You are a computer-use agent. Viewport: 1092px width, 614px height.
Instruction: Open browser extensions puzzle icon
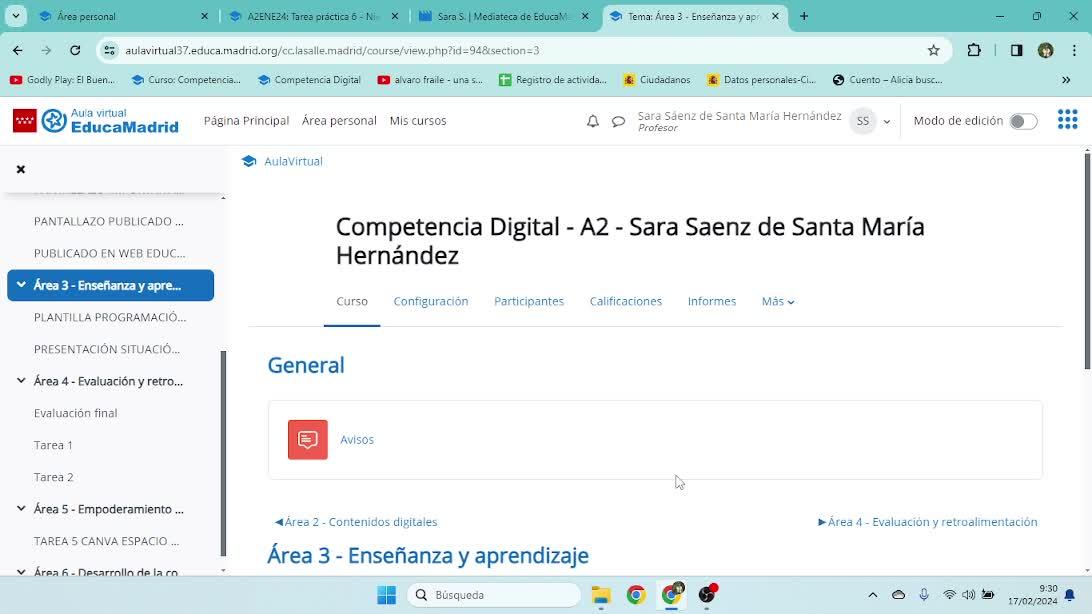coord(974,50)
